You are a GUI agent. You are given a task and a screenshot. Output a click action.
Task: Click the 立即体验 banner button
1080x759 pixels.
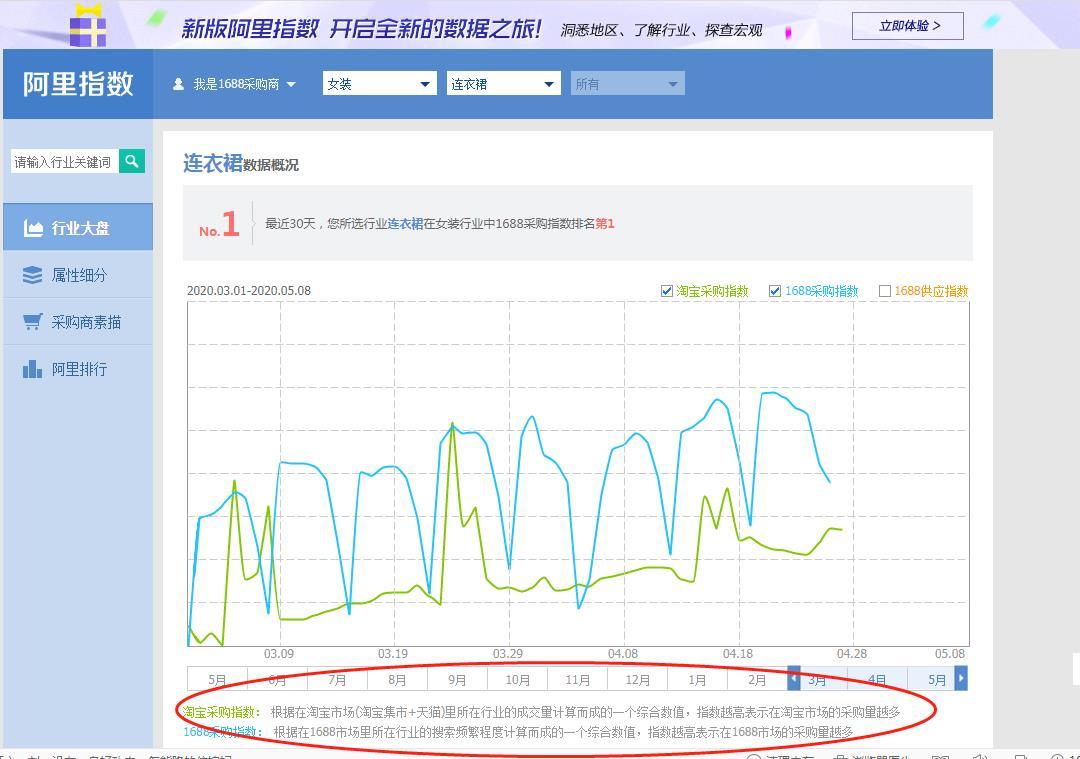tap(908, 26)
